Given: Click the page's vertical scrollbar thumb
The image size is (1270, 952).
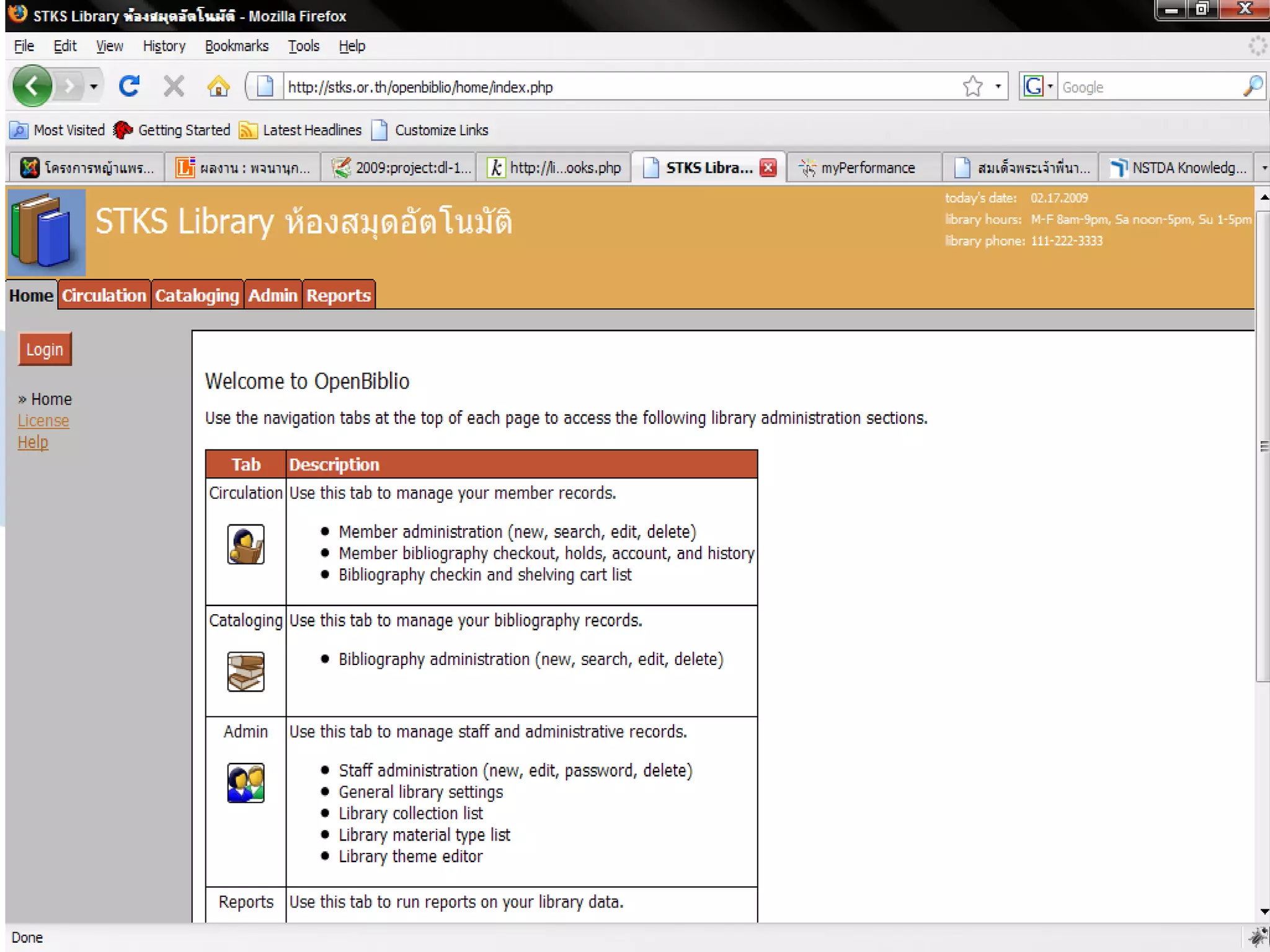Looking at the screenshot, I should (x=1263, y=446).
